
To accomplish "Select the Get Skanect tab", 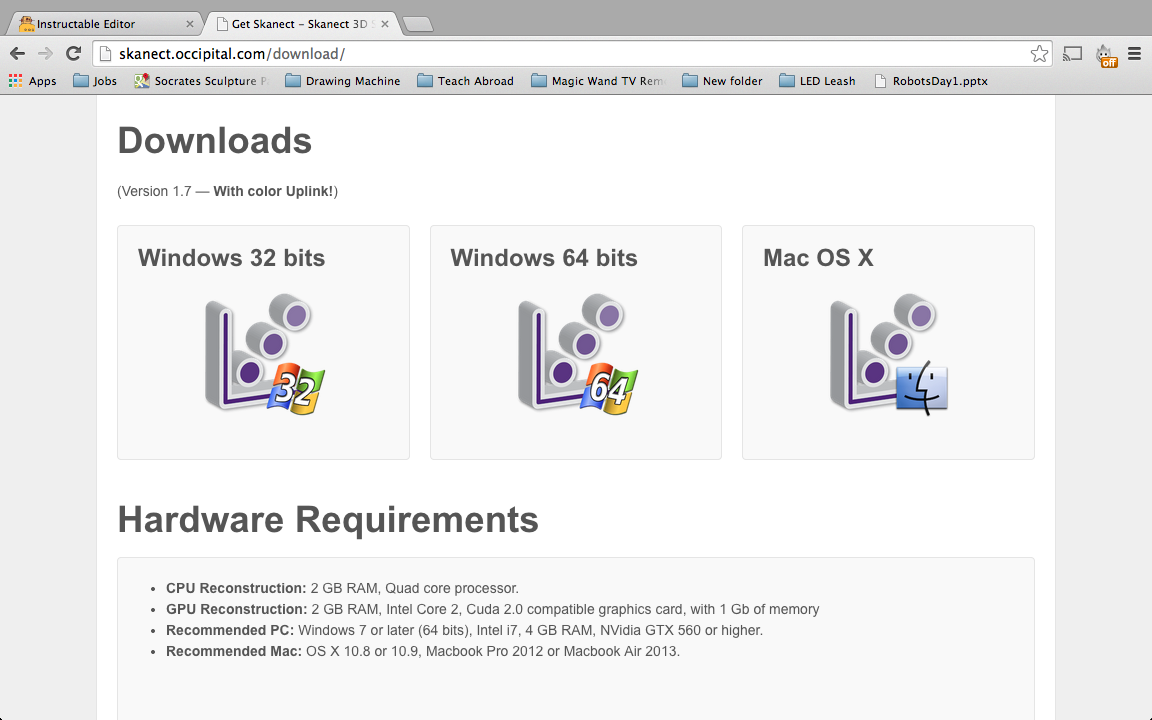I will tap(290, 22).
